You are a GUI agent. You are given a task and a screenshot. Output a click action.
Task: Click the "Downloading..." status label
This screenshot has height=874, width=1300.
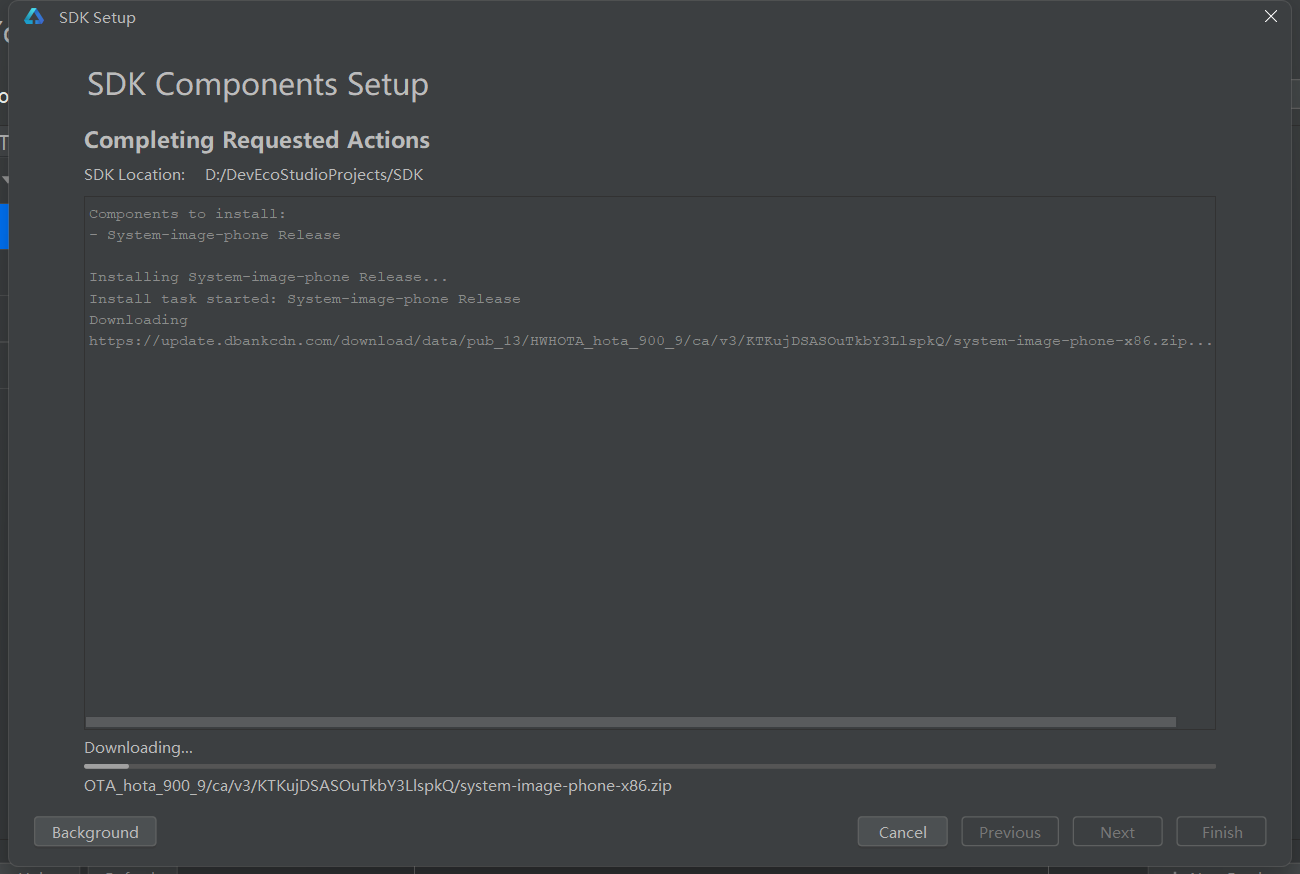coord(138,748)
